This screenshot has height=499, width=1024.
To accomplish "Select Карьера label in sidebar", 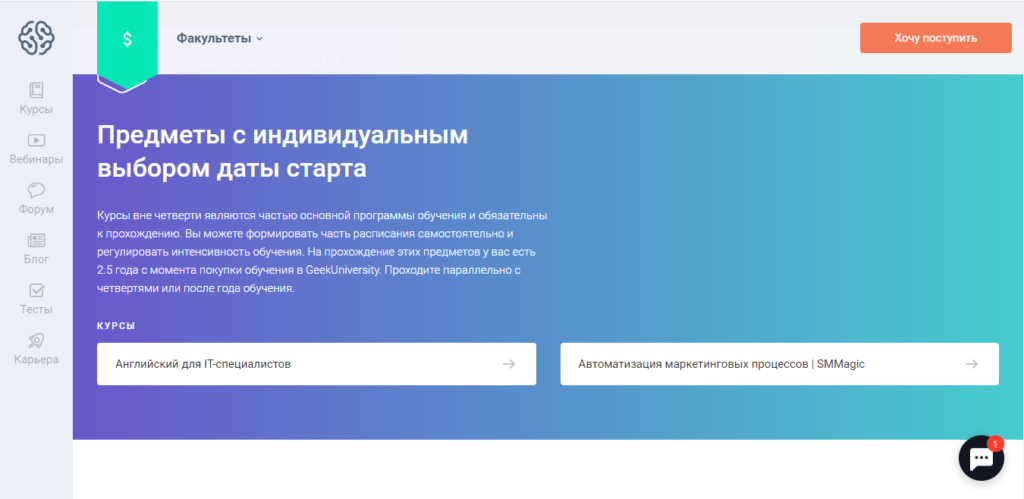I will (36, 359).
